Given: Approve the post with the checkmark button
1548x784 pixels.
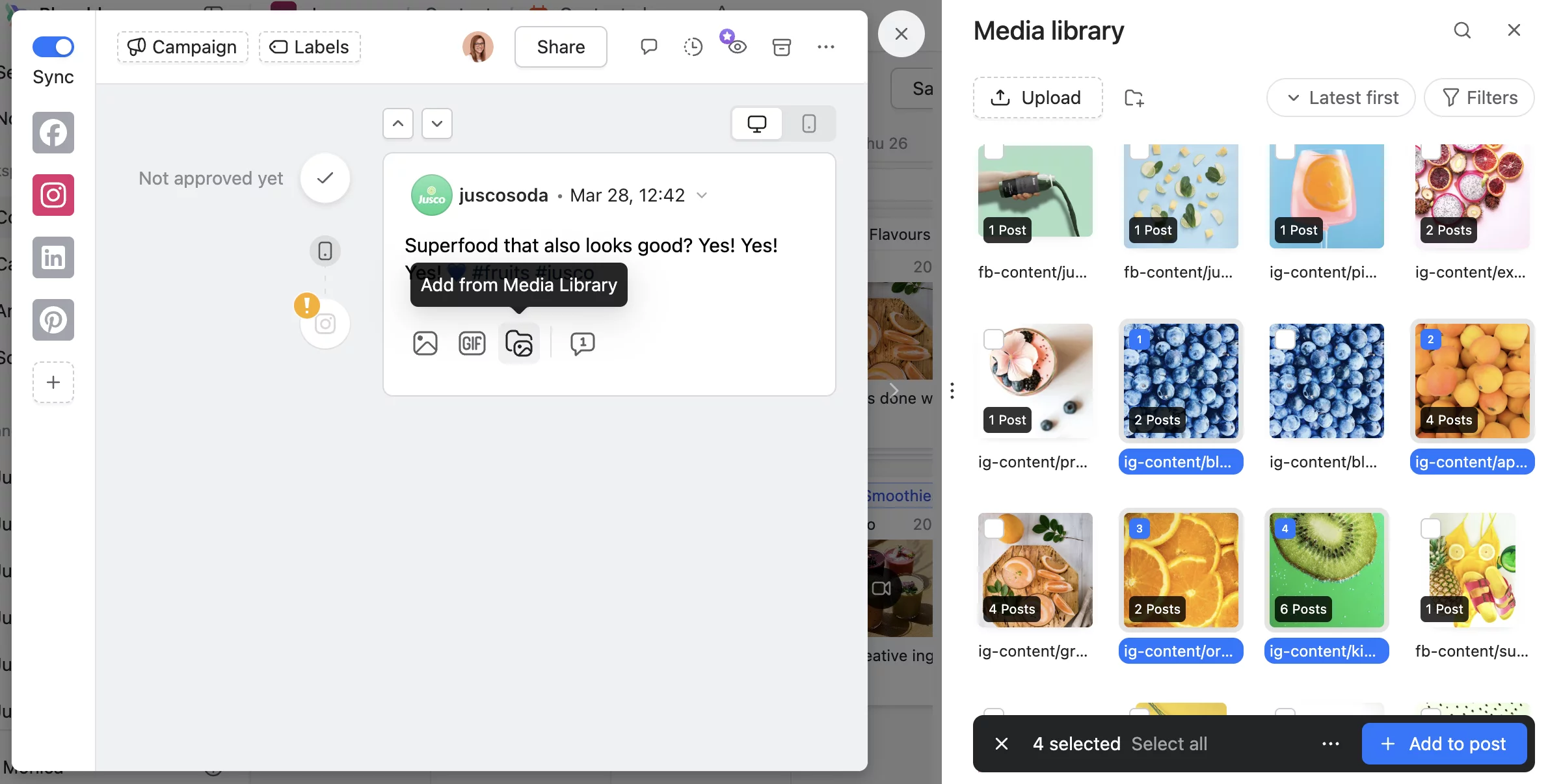Looking at the screenshot, I should 325,178.
